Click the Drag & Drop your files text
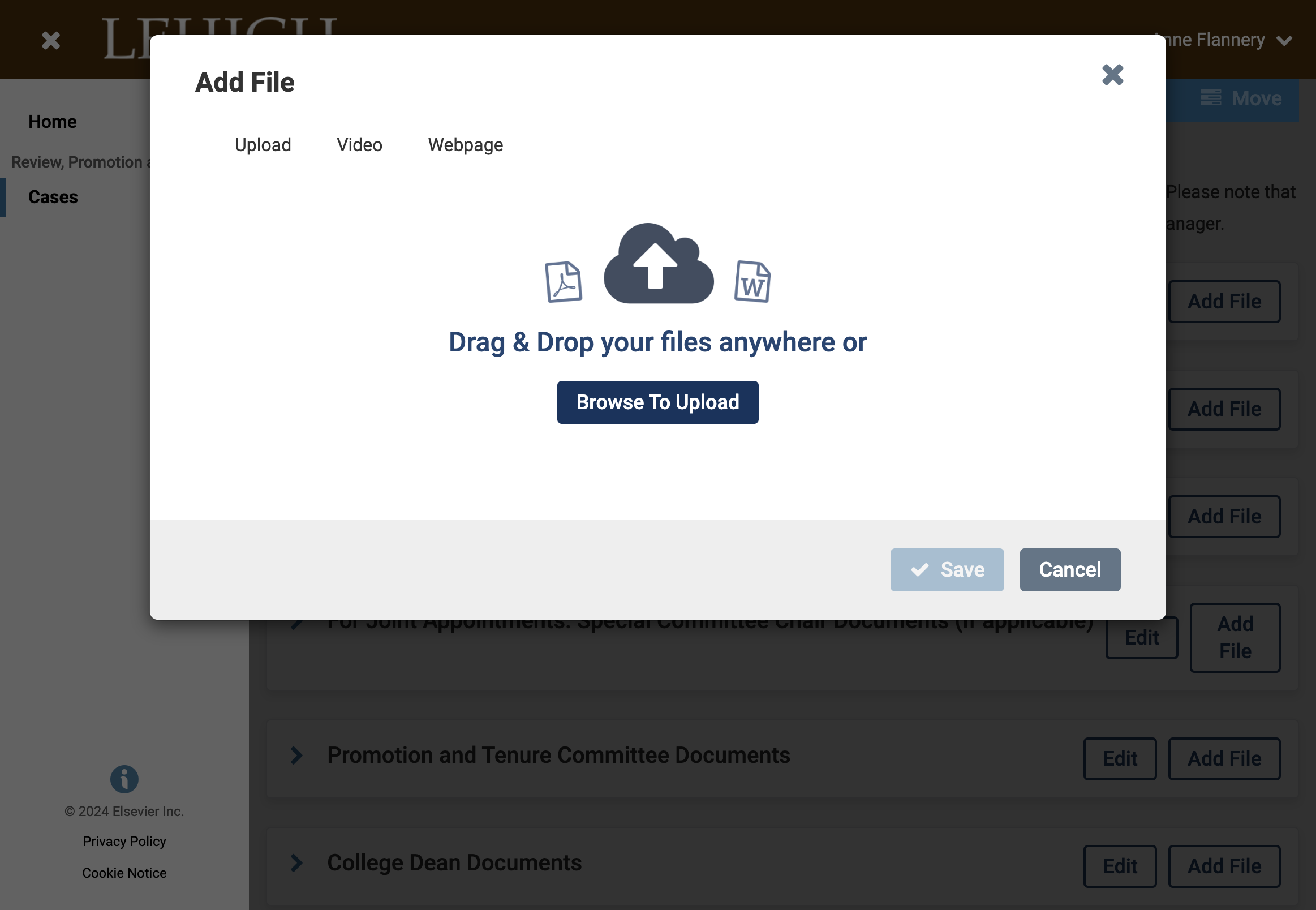Screen dimensions: 1316x910 tap(657, 342)
